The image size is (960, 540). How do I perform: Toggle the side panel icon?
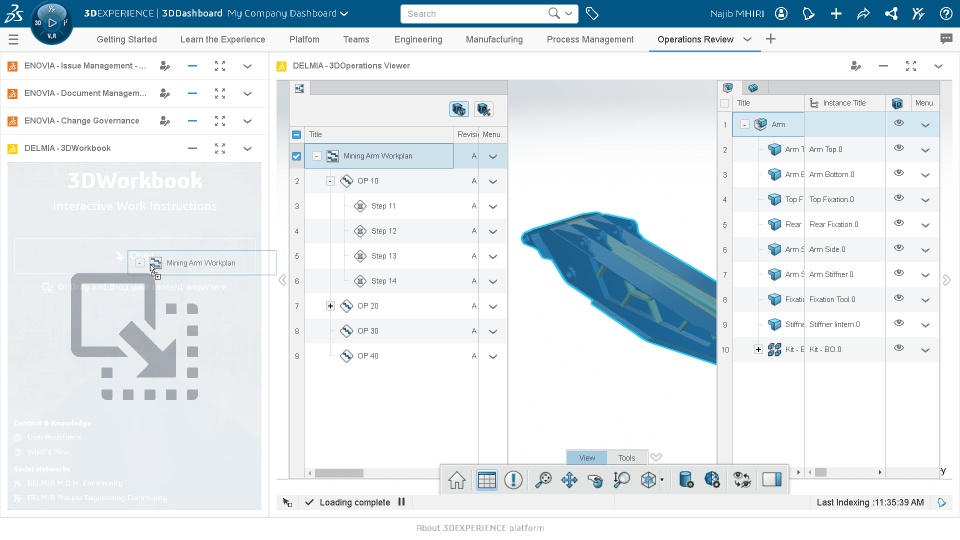(771, 479)
